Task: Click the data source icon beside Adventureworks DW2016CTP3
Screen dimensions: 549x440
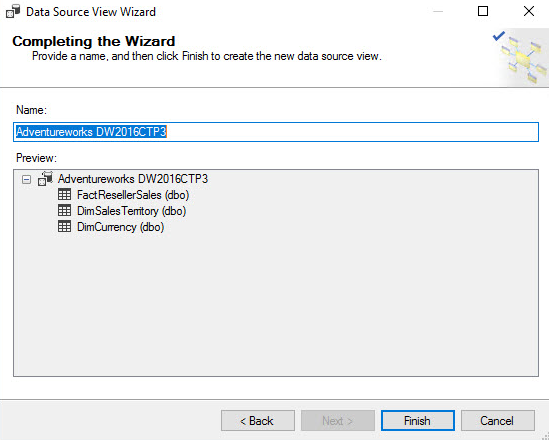Action: coord(45,179)
